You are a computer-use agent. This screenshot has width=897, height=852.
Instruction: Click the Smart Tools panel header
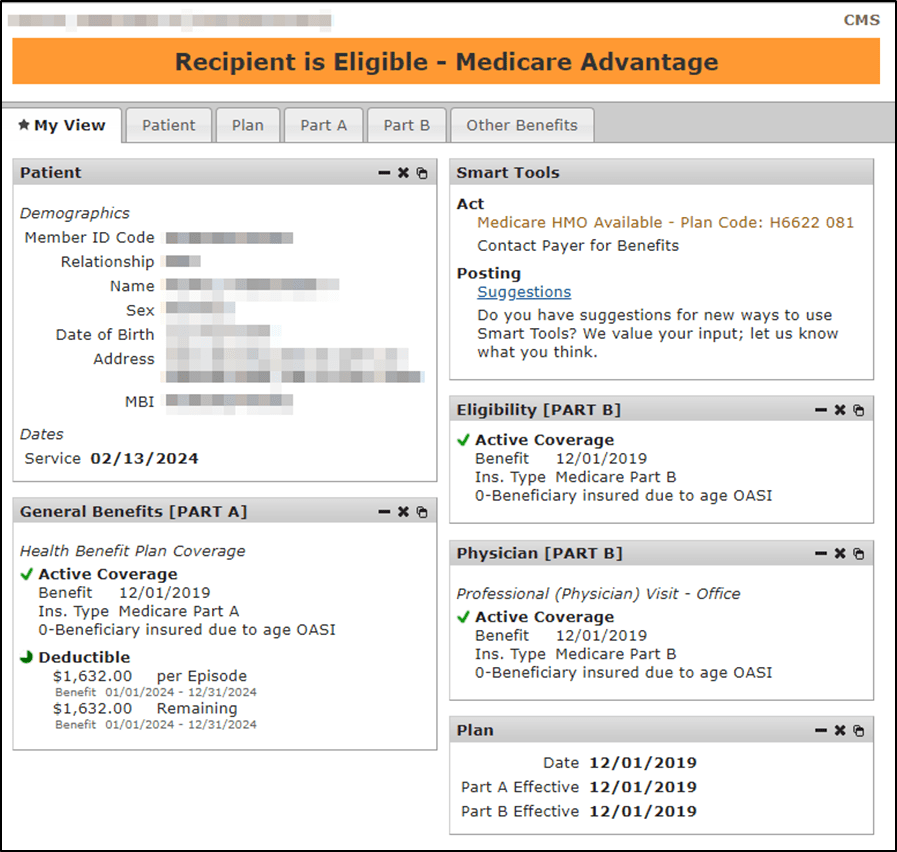[x=661, y=172]
